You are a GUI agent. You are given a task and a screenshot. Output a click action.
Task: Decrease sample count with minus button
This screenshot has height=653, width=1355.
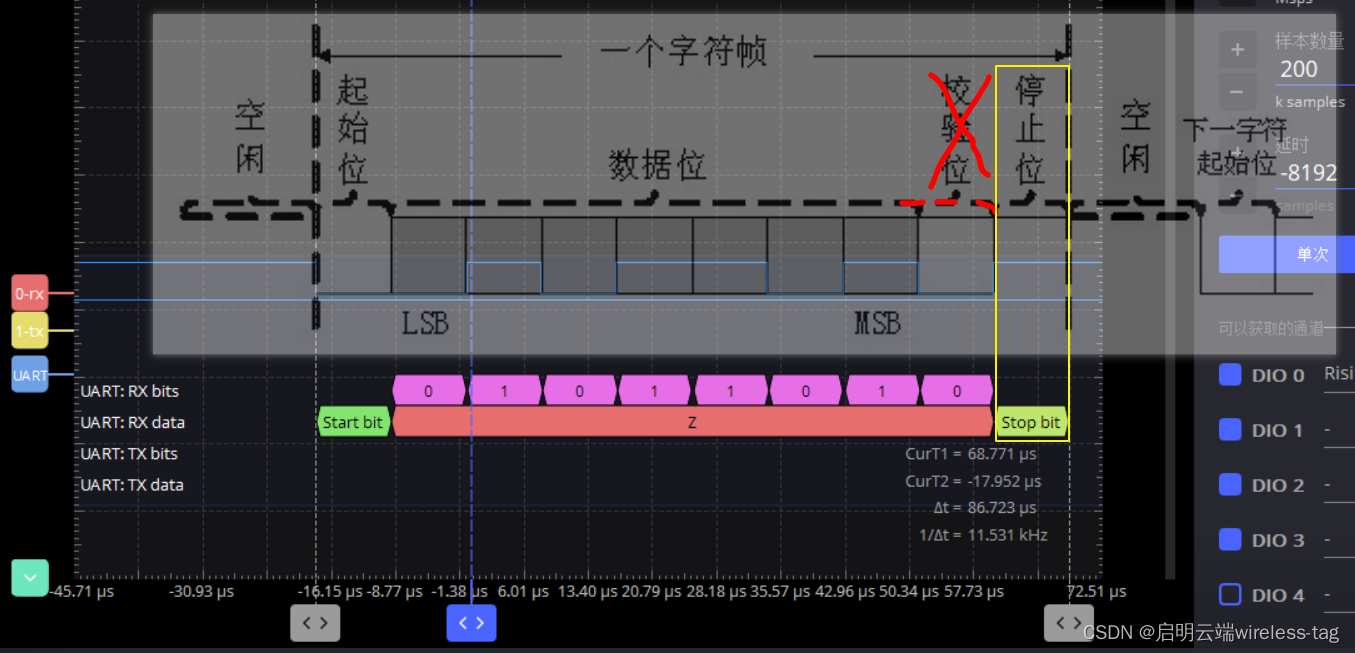1237,92
